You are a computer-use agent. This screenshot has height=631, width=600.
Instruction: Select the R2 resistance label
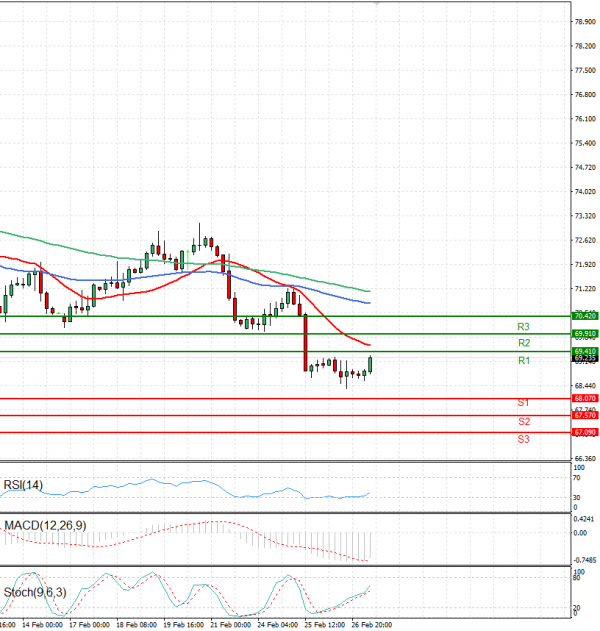pyautogui.click(x=524, y=343)
